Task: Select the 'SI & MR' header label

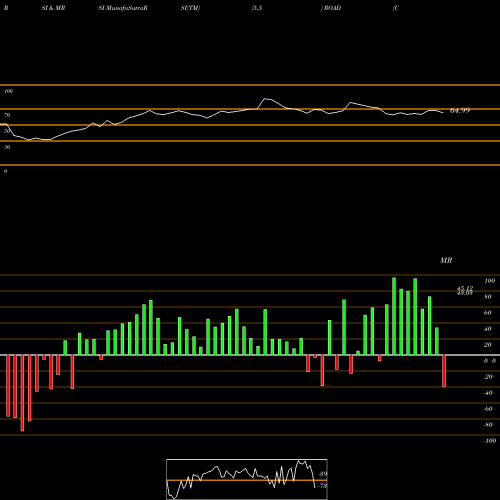Action: click(x=53, y=8)
